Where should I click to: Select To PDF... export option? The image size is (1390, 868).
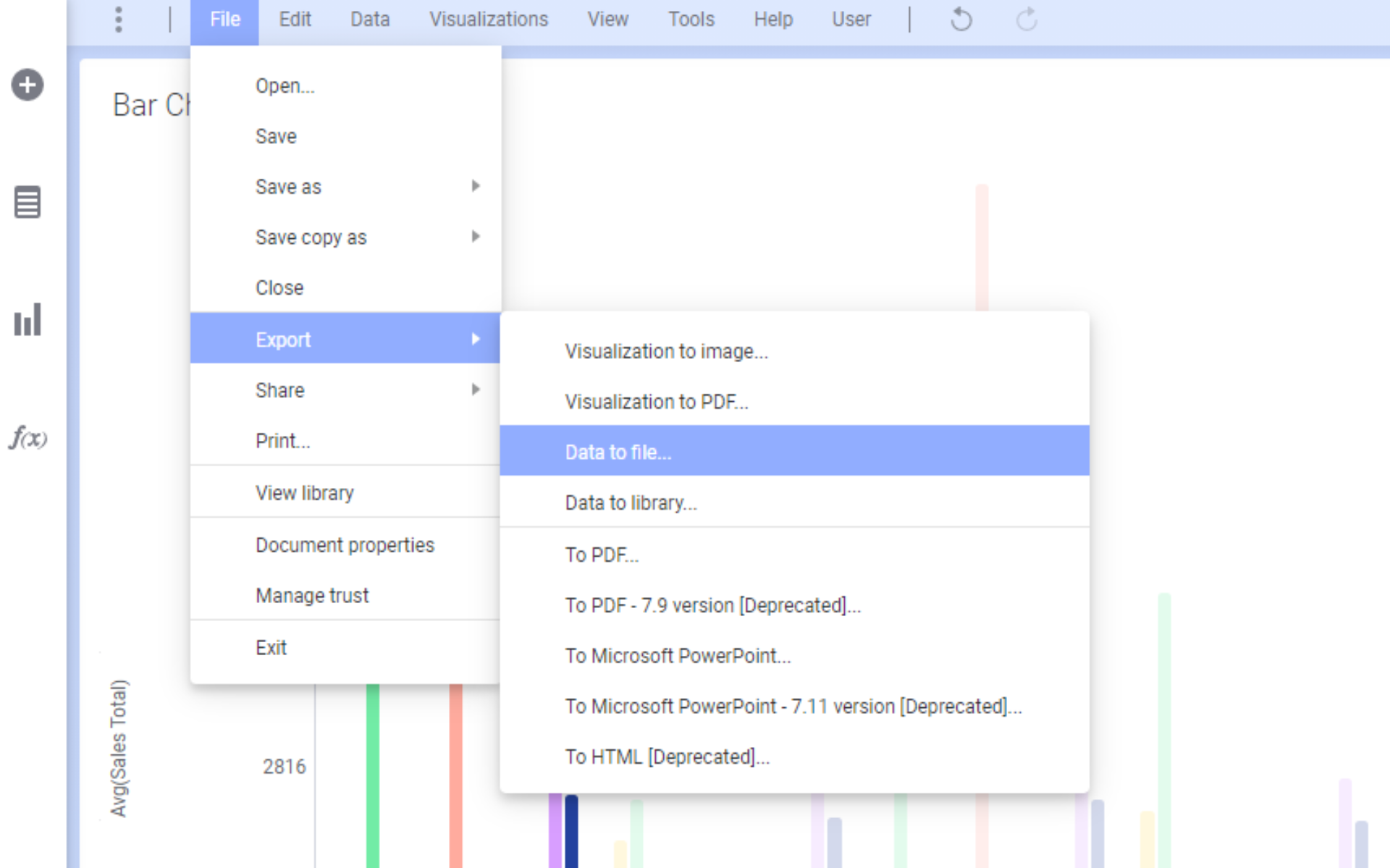click(x=794, y=555)
